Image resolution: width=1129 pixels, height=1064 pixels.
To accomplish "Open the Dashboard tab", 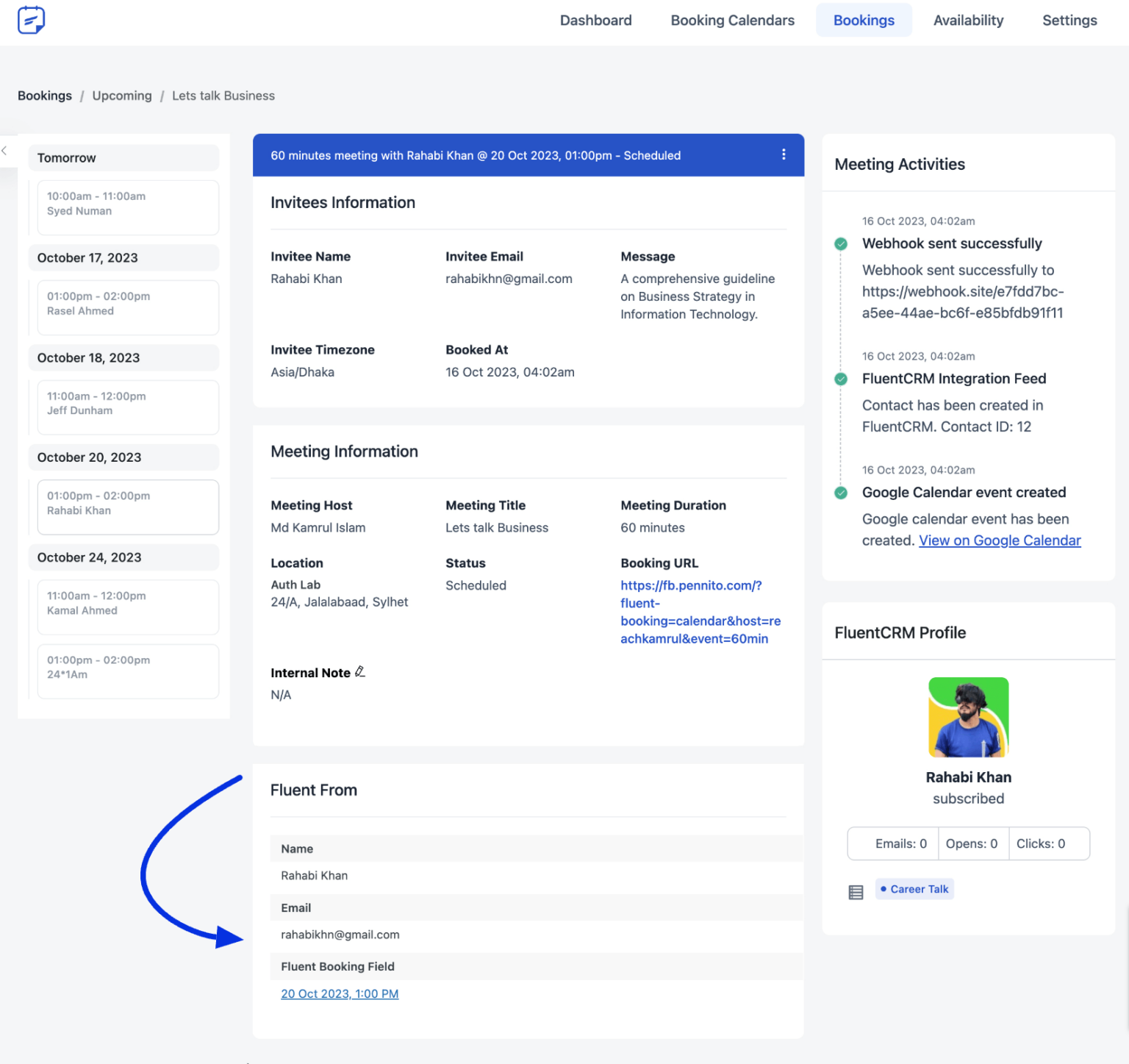I will [x=595, y=21].
